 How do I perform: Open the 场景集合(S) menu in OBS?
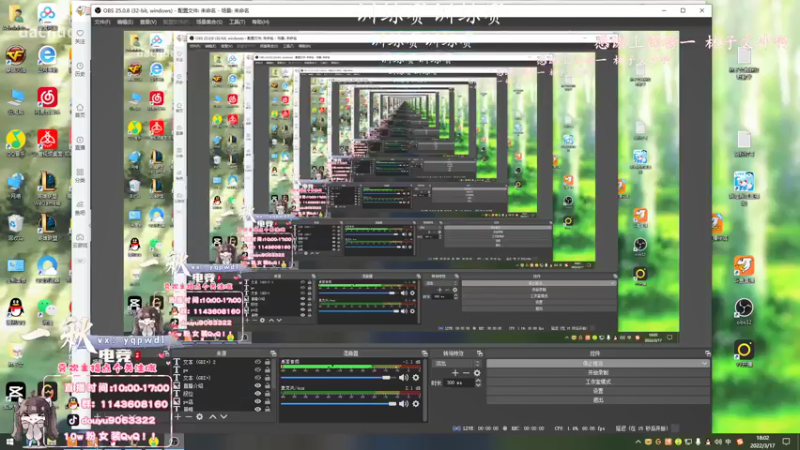(x=209, y=22)
